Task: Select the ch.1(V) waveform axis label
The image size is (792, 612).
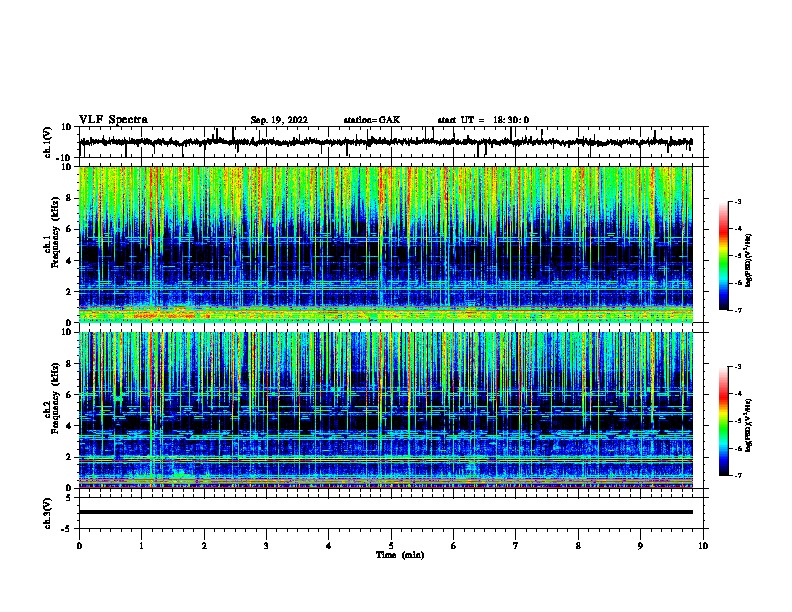Action: (48, 142)
